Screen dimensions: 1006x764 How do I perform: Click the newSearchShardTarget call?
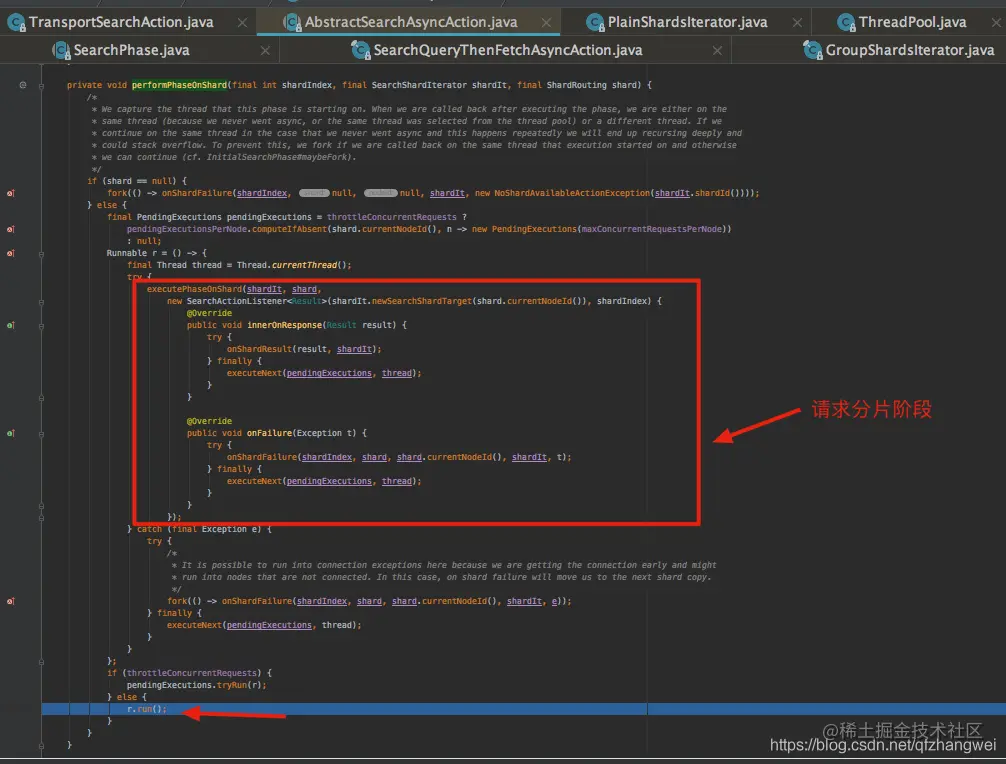coord(422,301)
